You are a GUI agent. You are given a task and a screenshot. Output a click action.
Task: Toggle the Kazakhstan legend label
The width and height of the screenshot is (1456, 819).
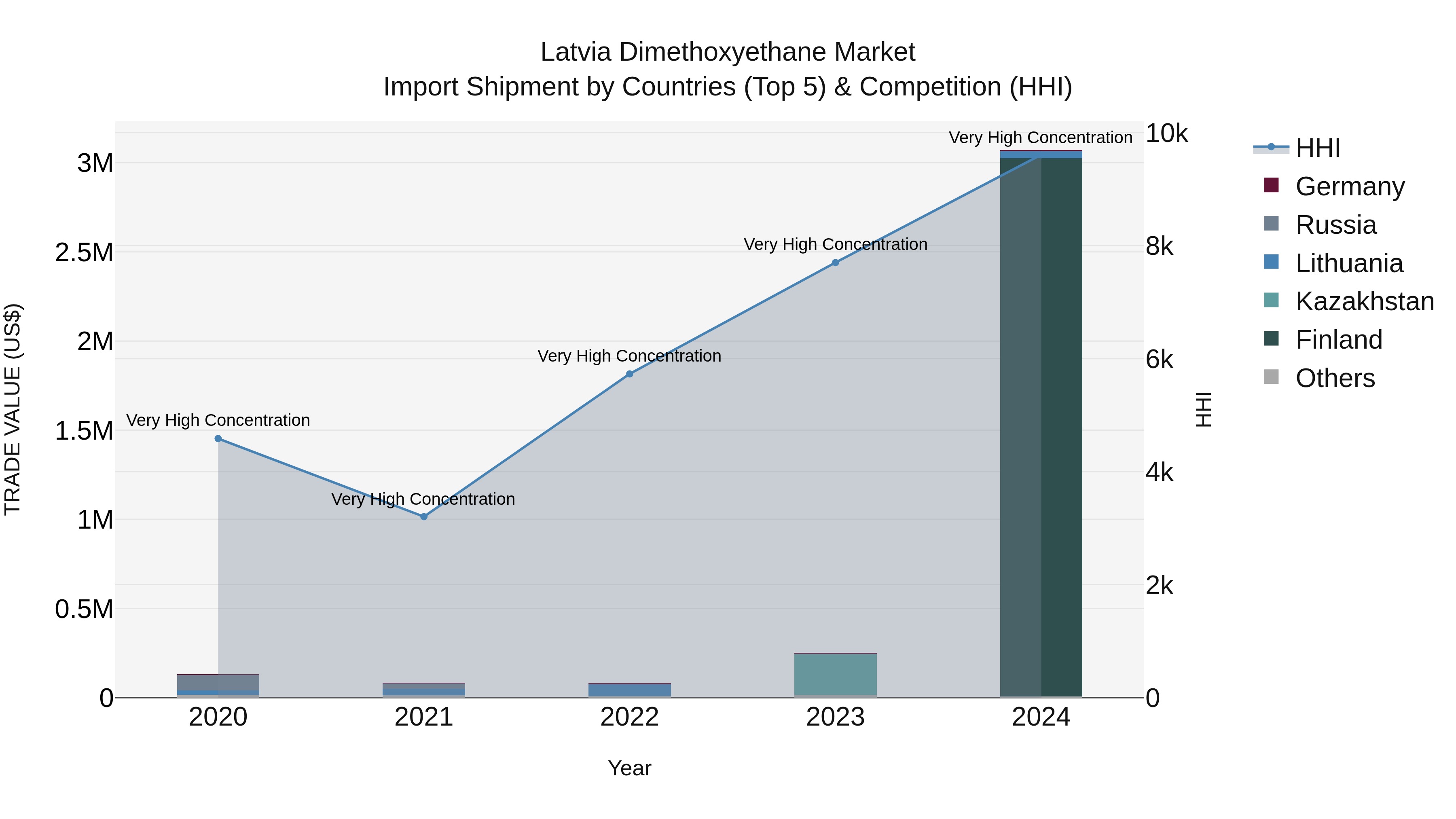point(1365,301)
